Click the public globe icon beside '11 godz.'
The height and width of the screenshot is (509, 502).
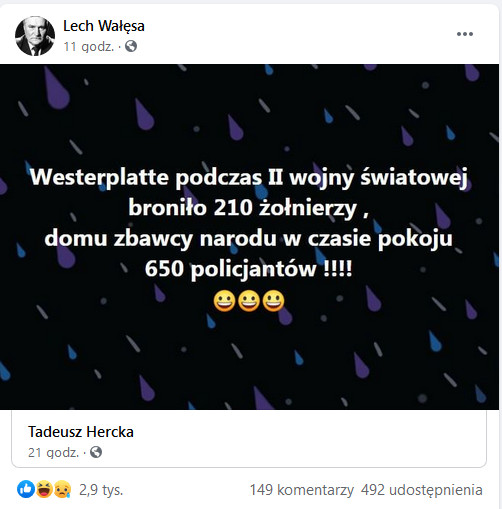131,46
